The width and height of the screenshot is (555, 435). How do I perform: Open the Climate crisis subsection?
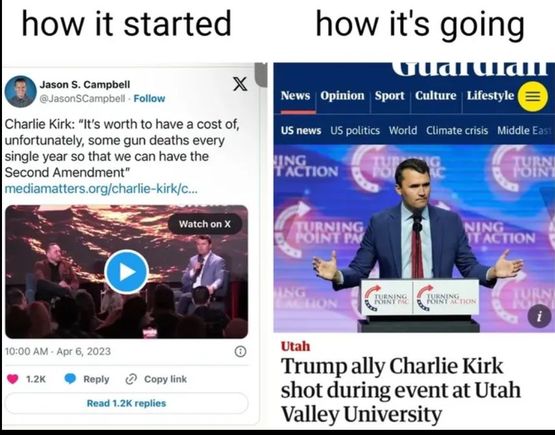(457, 131)
